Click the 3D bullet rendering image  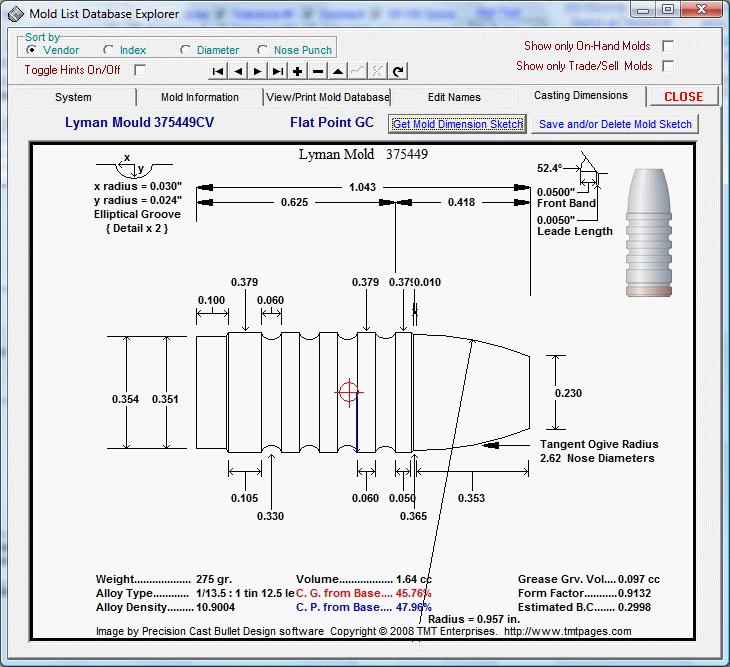(x=649, y=233)
